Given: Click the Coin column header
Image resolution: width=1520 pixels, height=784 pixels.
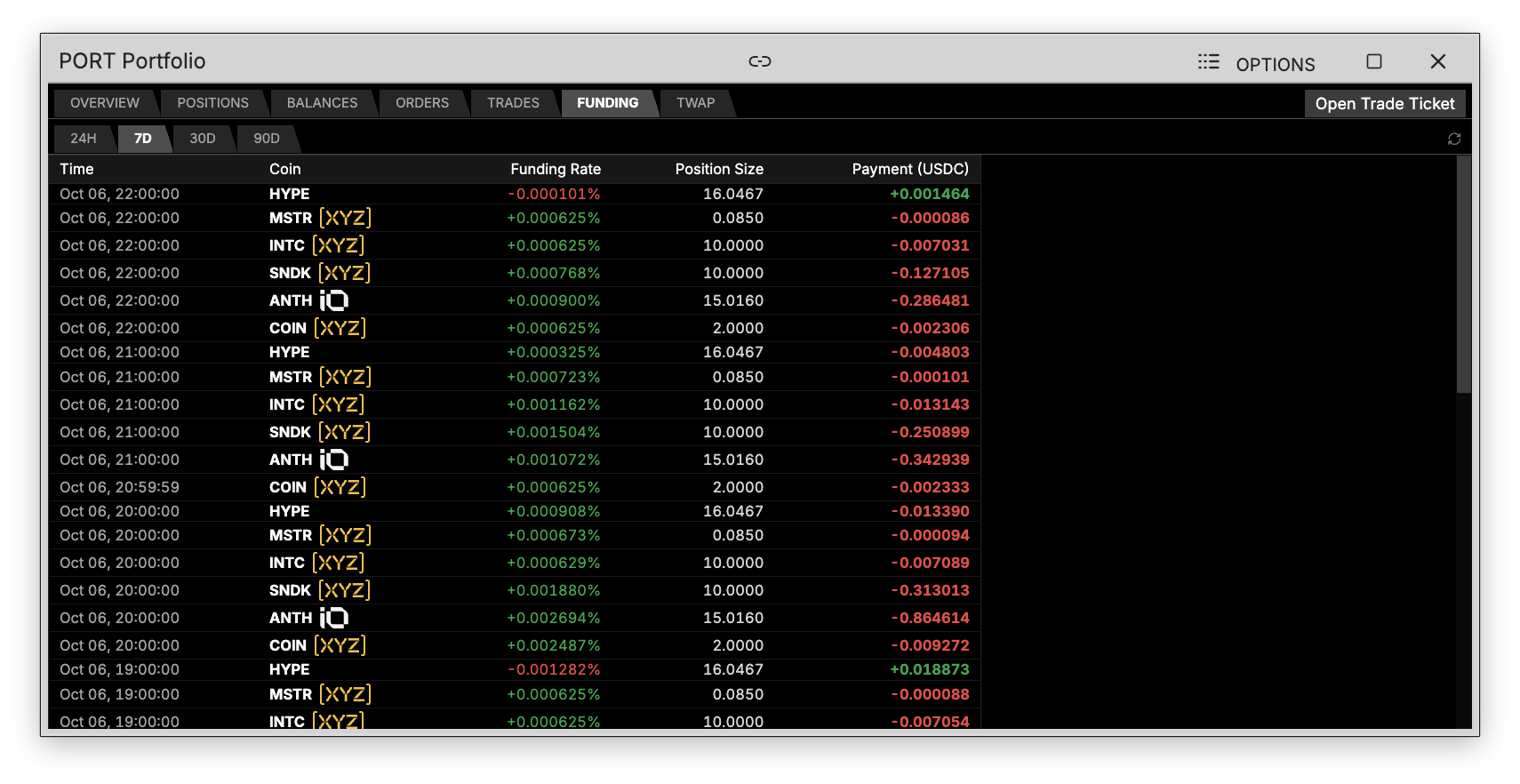Looking at the screenshot, I should click(x=284, y=169).
